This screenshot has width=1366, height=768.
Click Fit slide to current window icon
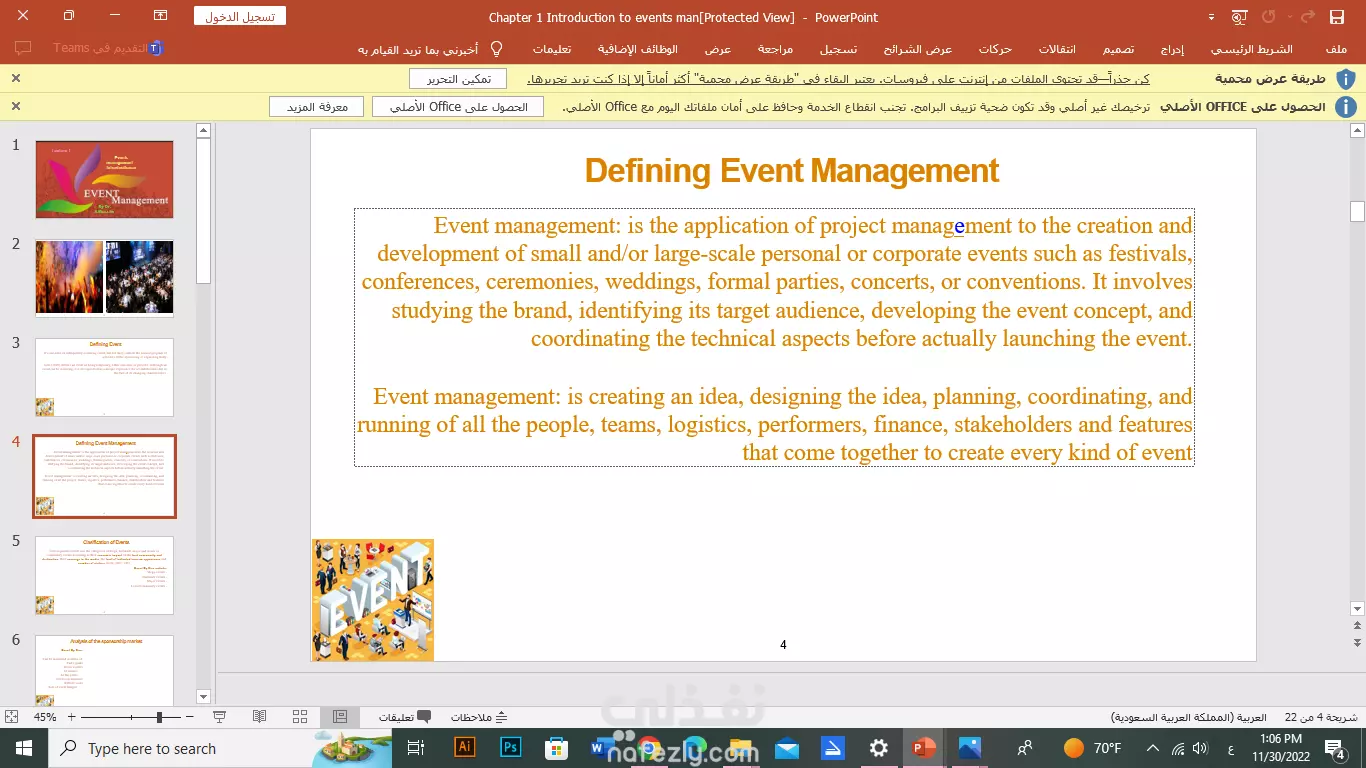coord(11,717)
